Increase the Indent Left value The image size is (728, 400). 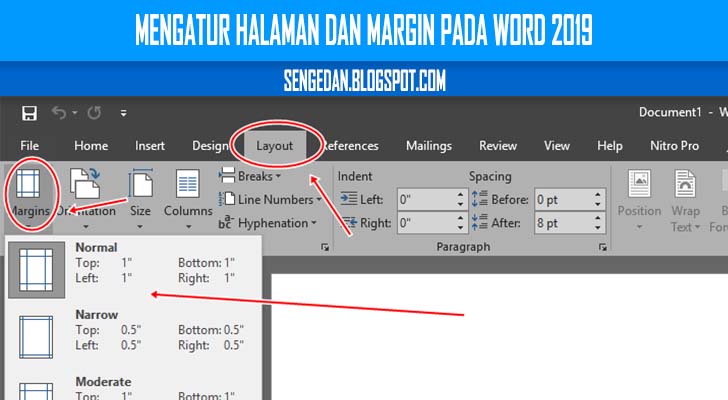(460, 194)
